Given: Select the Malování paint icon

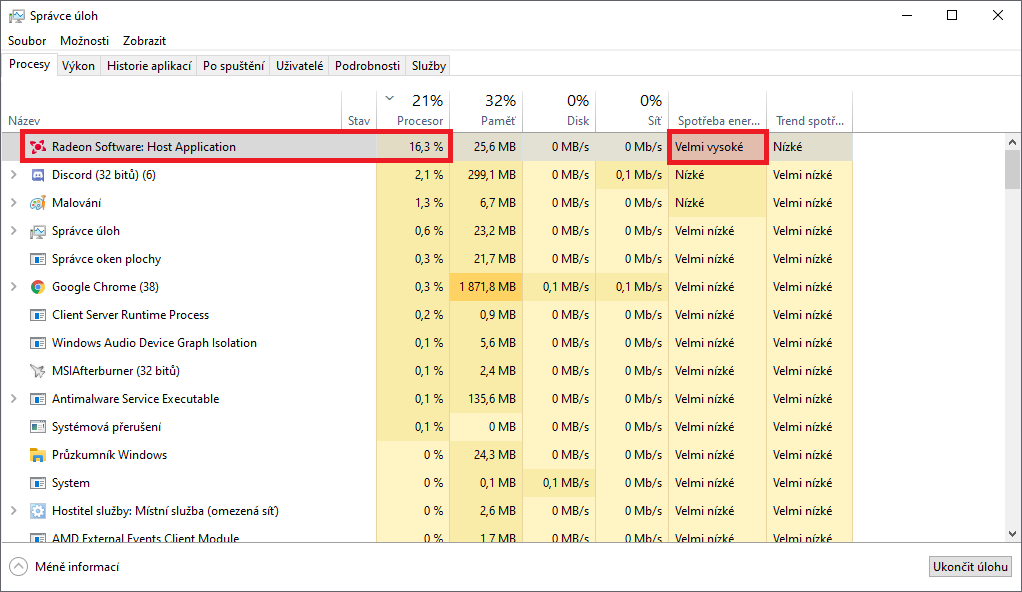Looking at the screenshot, I should tap(38, 203).
